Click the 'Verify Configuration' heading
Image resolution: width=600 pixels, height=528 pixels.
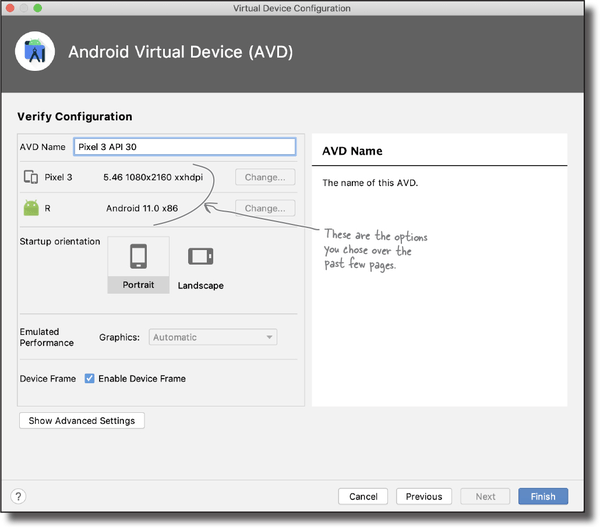75,116
